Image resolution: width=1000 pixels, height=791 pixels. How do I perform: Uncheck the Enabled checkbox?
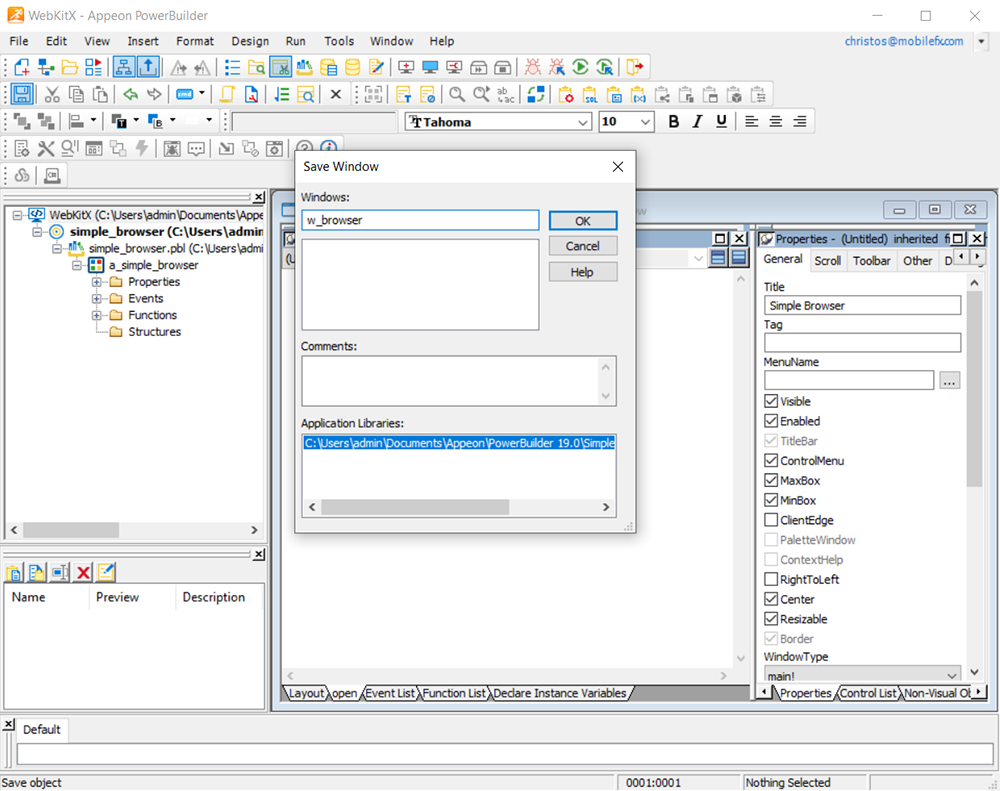(771, 421)
